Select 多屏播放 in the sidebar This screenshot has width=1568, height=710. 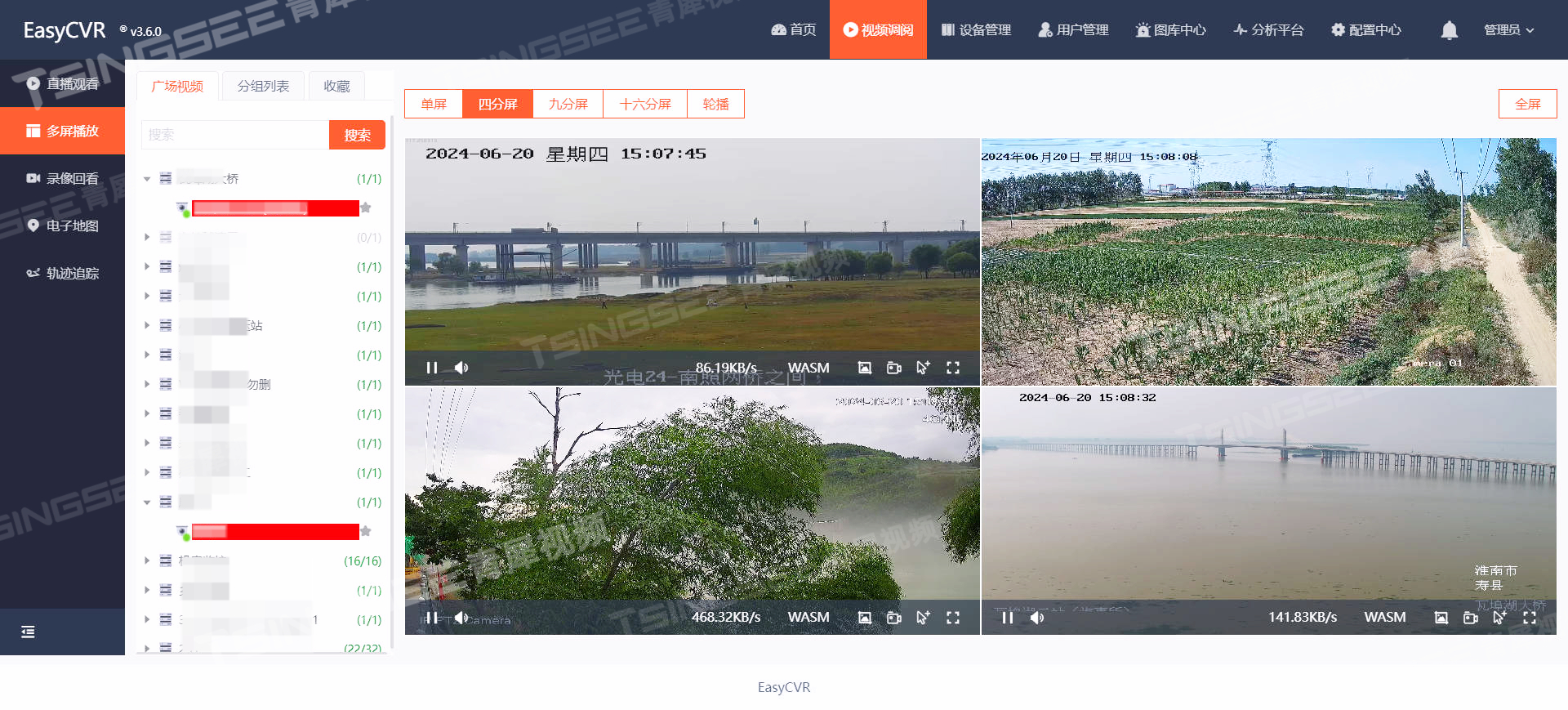[62, 131]
